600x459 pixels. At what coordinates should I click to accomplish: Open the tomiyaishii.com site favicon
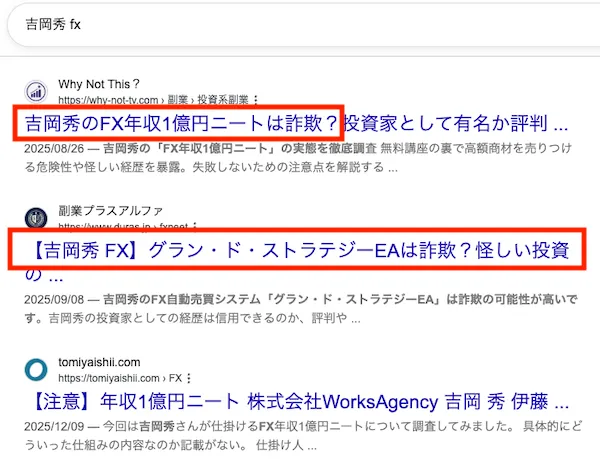pyautogui.click(x=36, y=370)
